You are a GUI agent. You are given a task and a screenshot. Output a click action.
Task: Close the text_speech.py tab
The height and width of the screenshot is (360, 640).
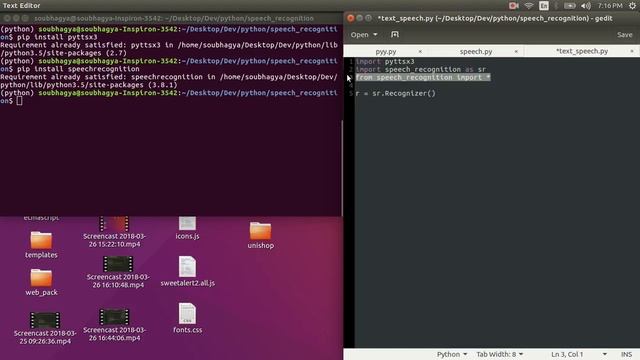[632, 51]
